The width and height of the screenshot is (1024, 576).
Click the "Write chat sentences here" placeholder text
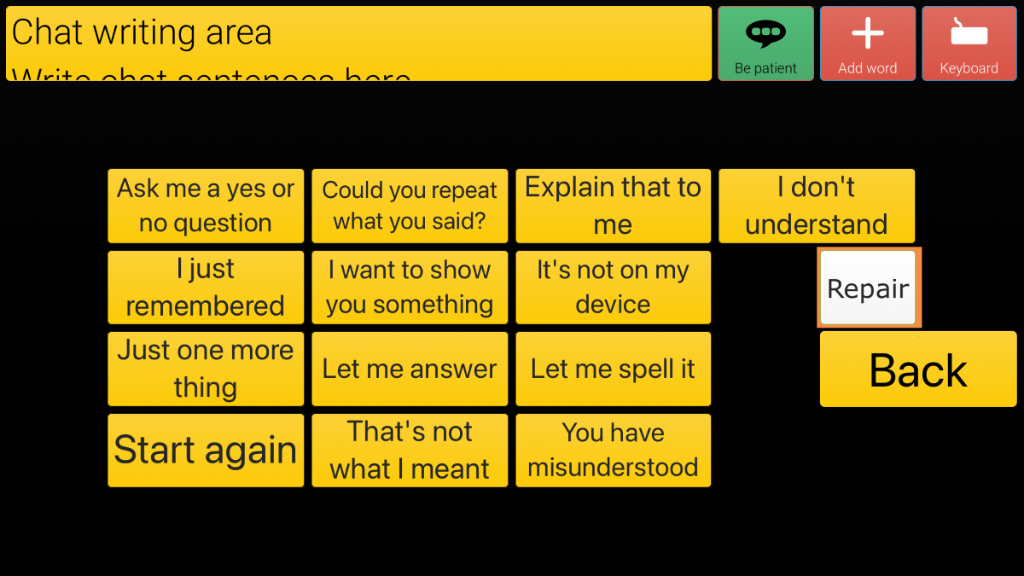click(211, 76)
